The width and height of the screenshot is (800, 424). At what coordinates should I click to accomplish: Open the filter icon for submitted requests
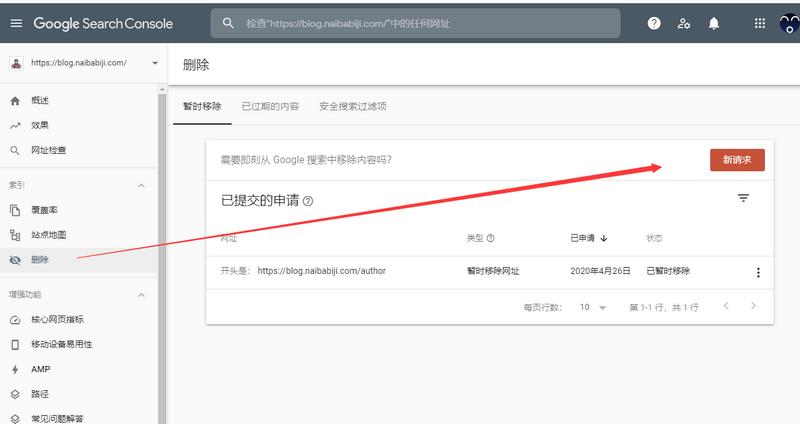(743, 198)
